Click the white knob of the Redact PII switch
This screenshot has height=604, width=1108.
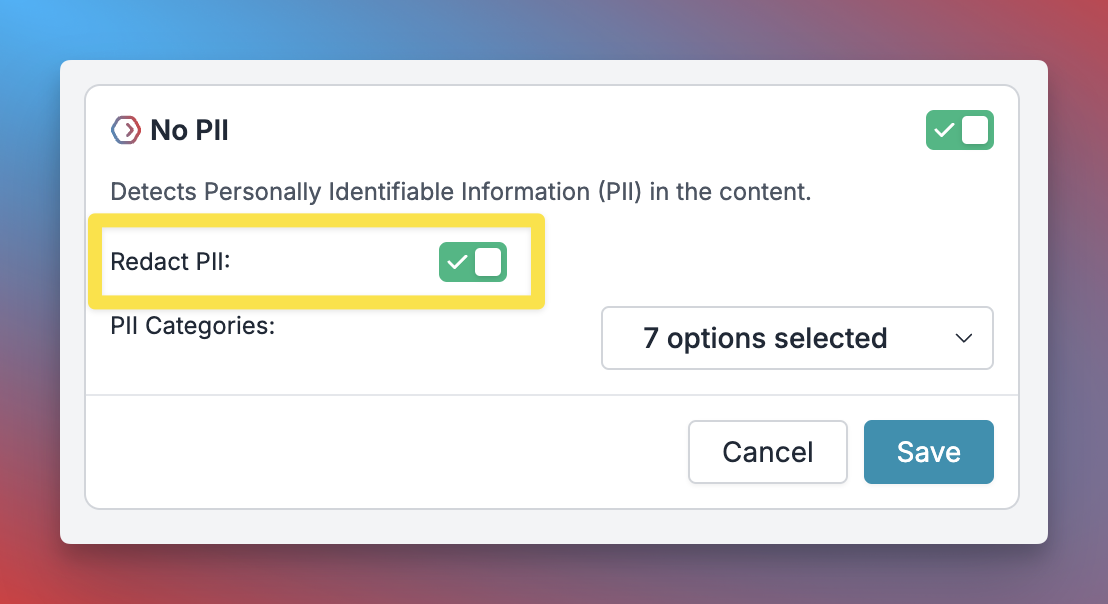[x=488, y=262]
